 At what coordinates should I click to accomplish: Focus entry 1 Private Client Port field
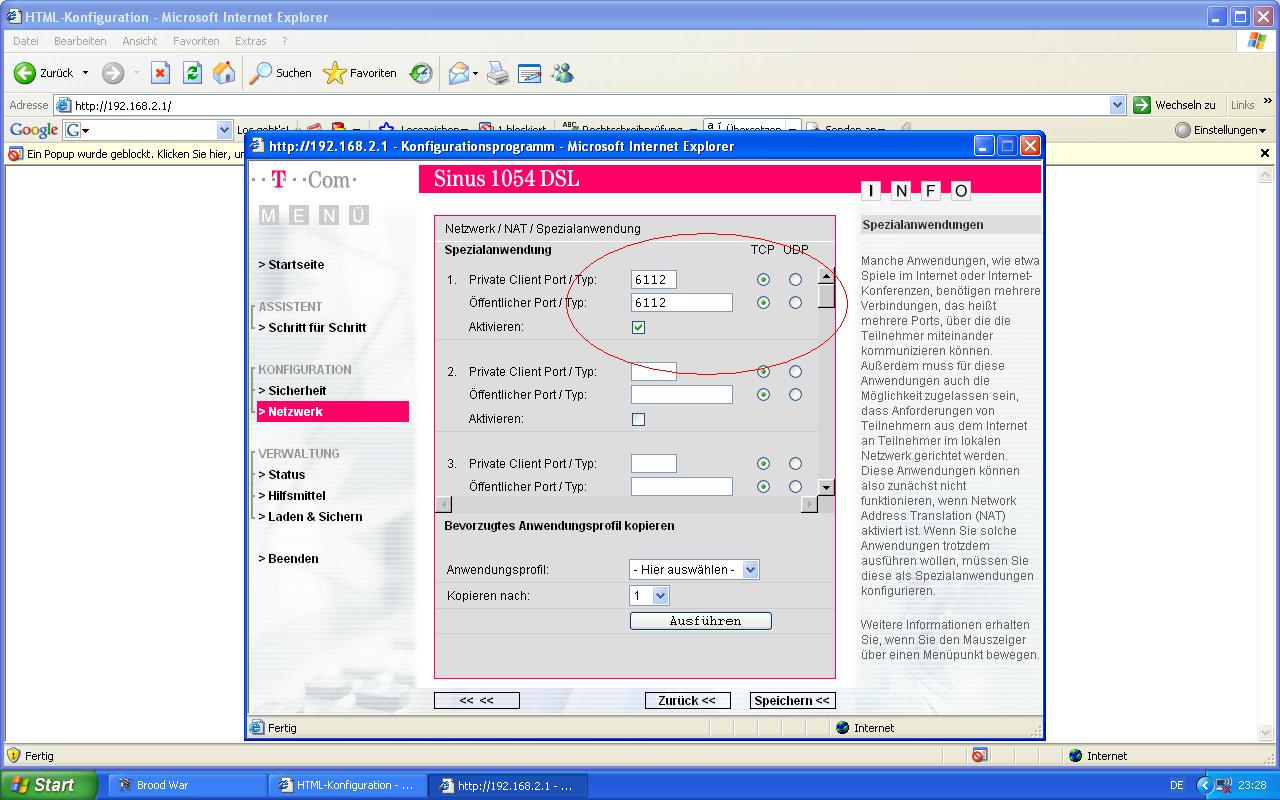point(654,280)
